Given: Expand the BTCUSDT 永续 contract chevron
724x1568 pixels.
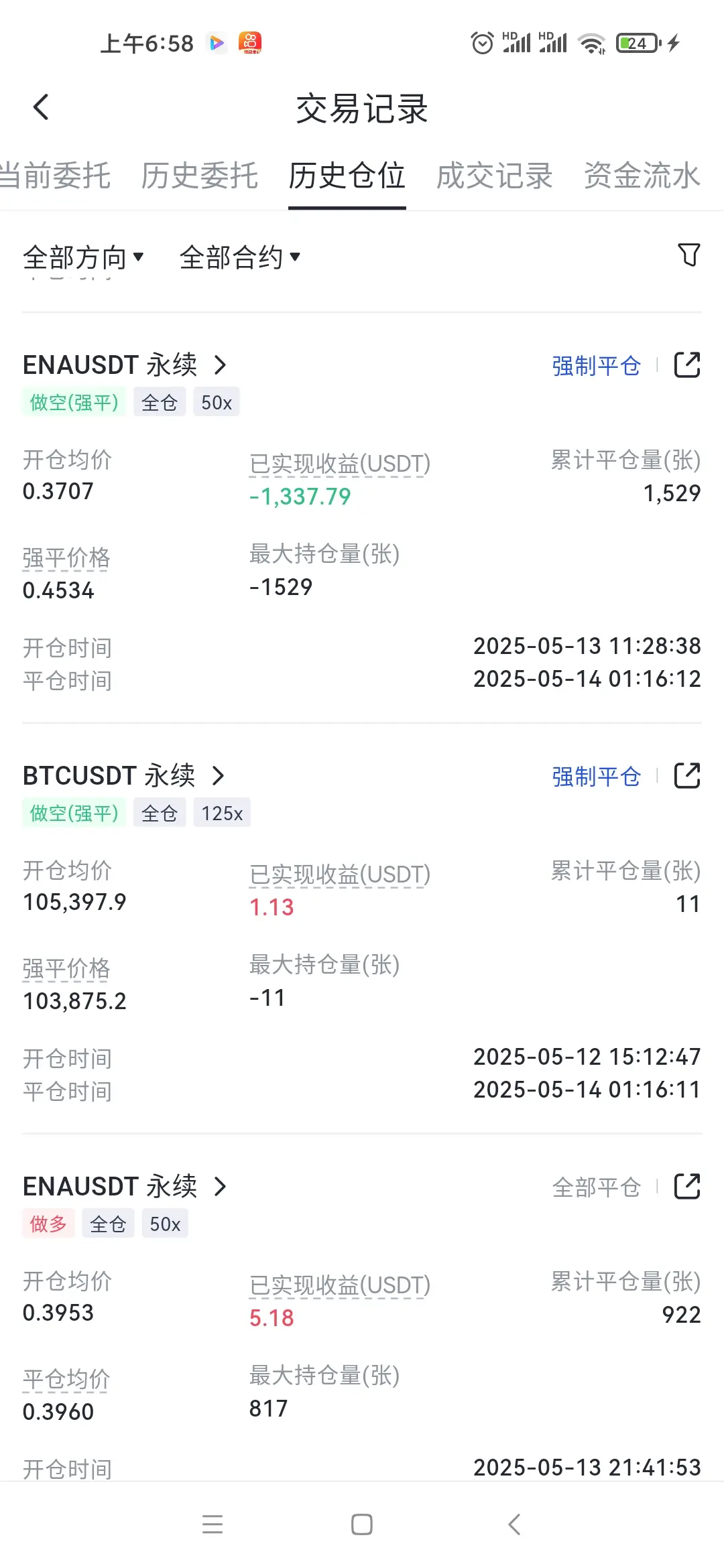Looking at the screenshot, I should [x=218, y=776].
